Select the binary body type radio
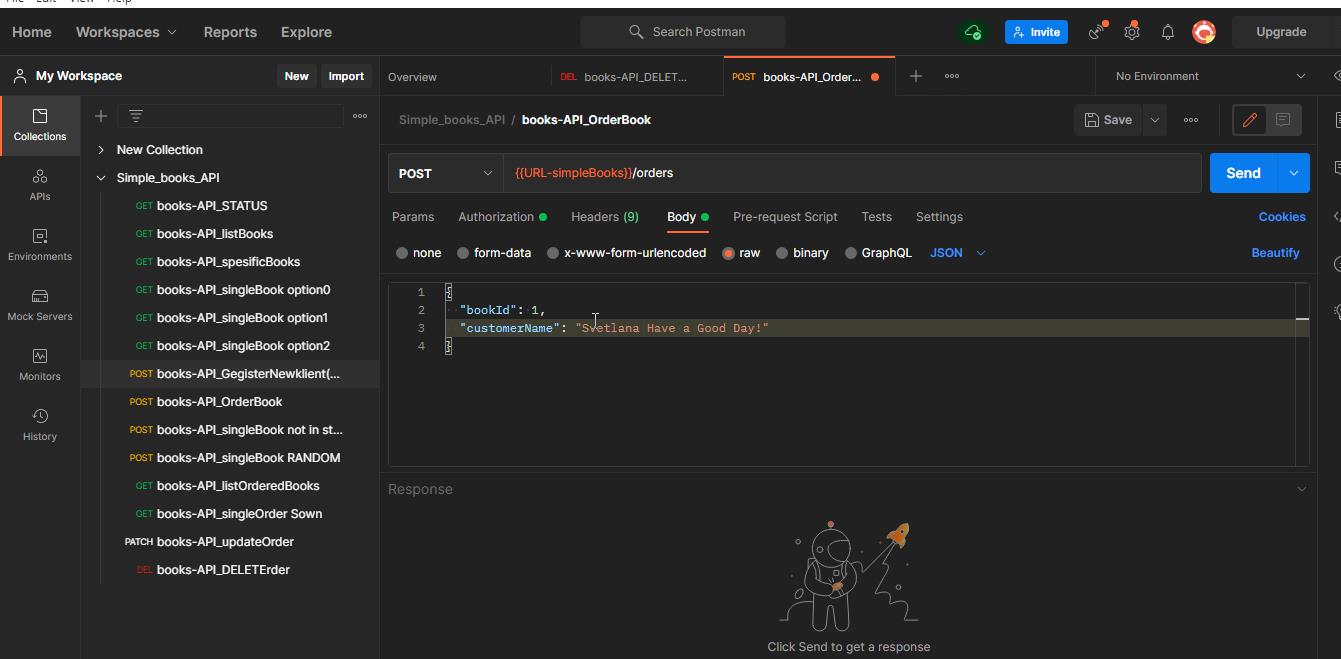1341x659 pixels. click(782, 253)
